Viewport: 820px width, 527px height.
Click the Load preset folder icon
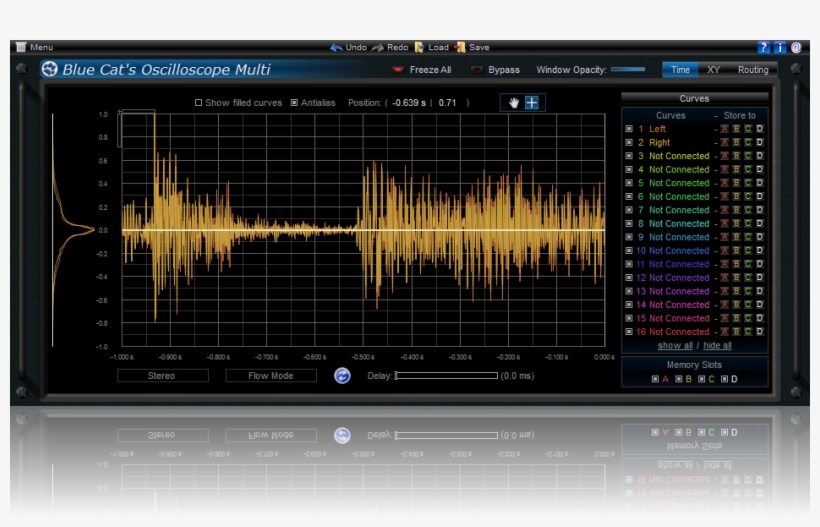point(419,48)
